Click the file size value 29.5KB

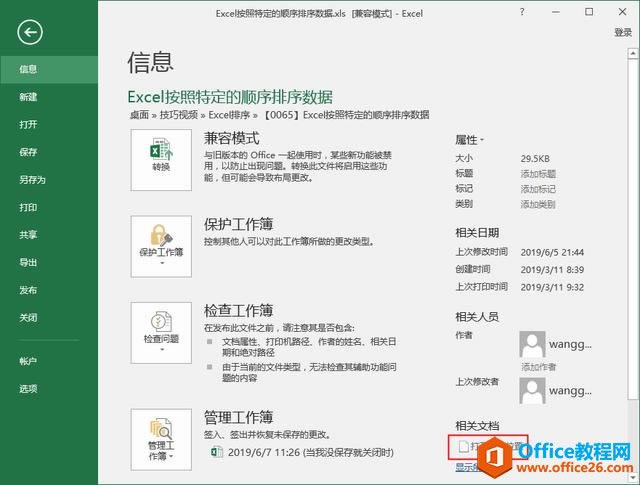(535, 159)
